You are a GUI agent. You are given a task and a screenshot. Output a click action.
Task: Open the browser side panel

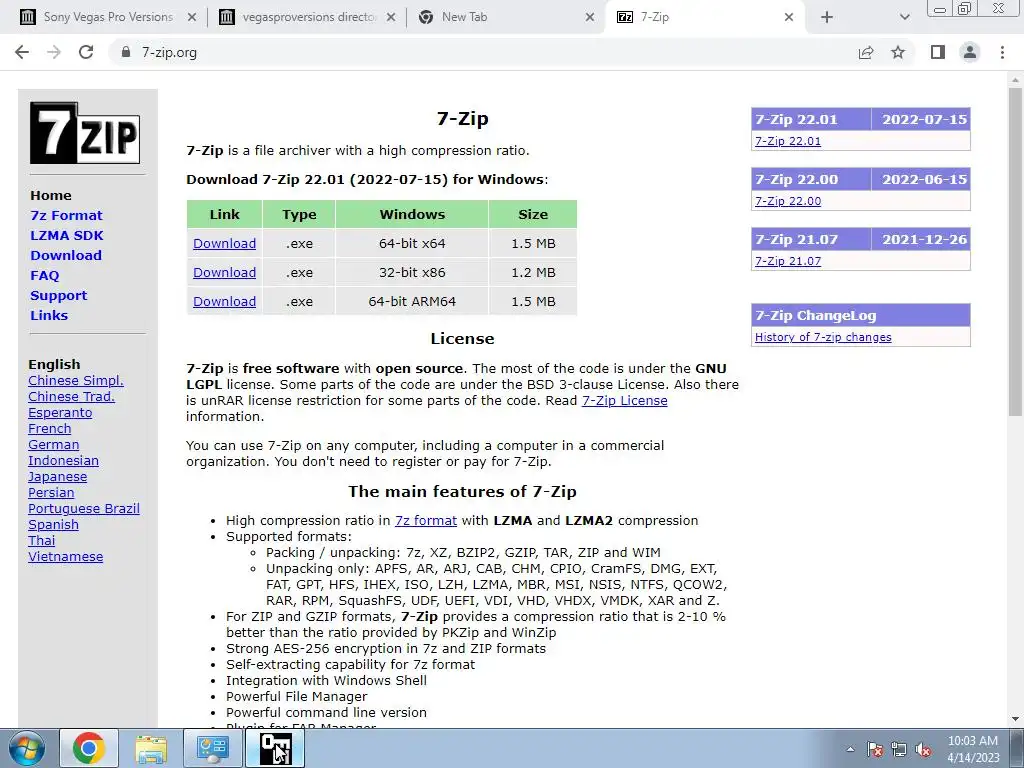pos(938,52)
